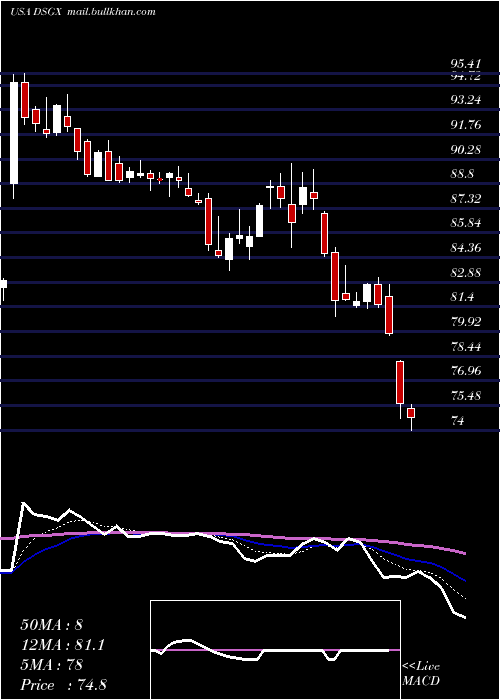The width and height of the screenshot is (500, 700).
Task: Click the 'USA DSGX' ticker label
Action: (38, 12)
